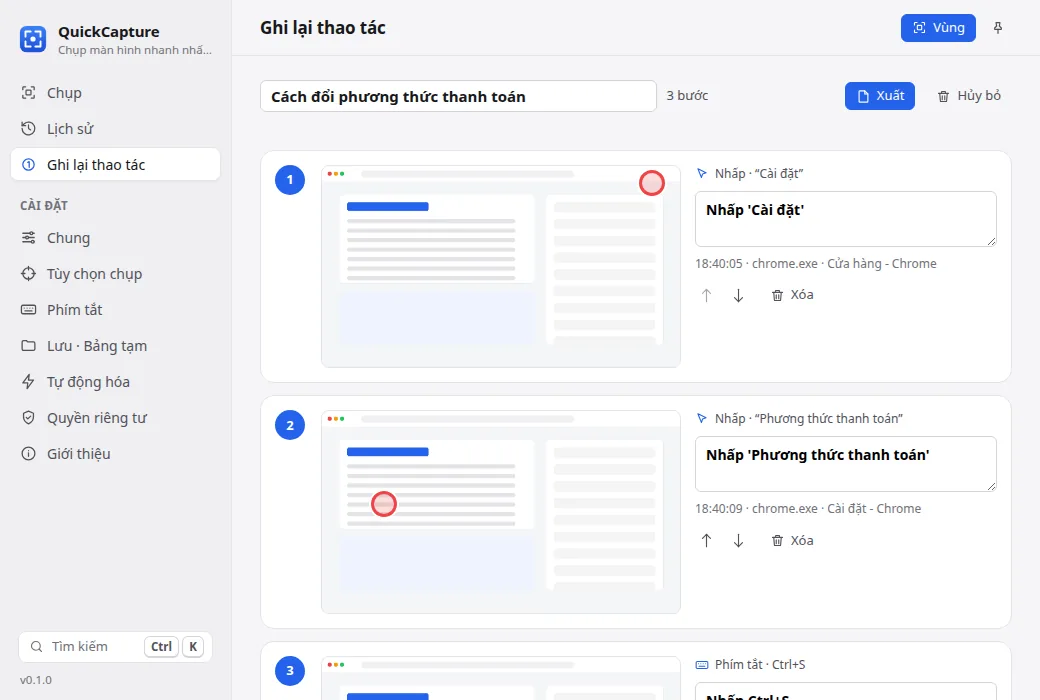Open Chung general settings
This screenshot has height=700, width=1040.
pos(115,238)
